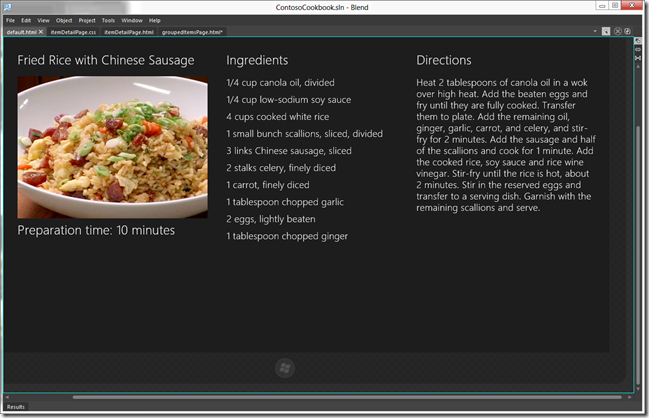Close the default.html tab
Screen dimensions: 649x418
coord(41,32)
